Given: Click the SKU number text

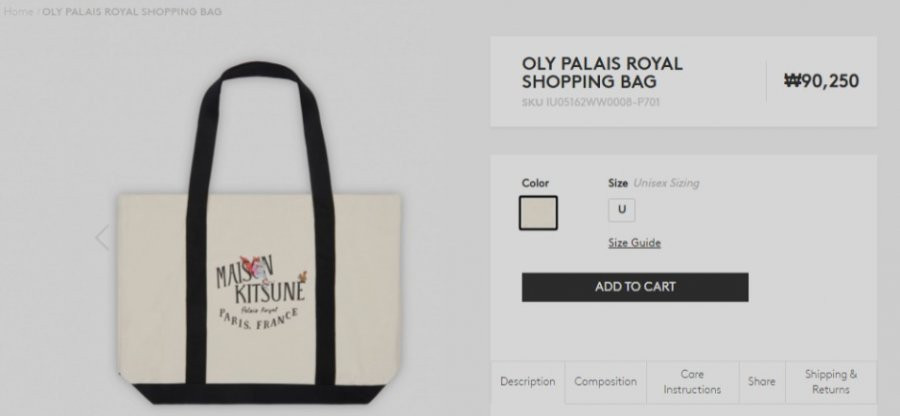Looking at the screenshot, I should [x=591, y=102].
